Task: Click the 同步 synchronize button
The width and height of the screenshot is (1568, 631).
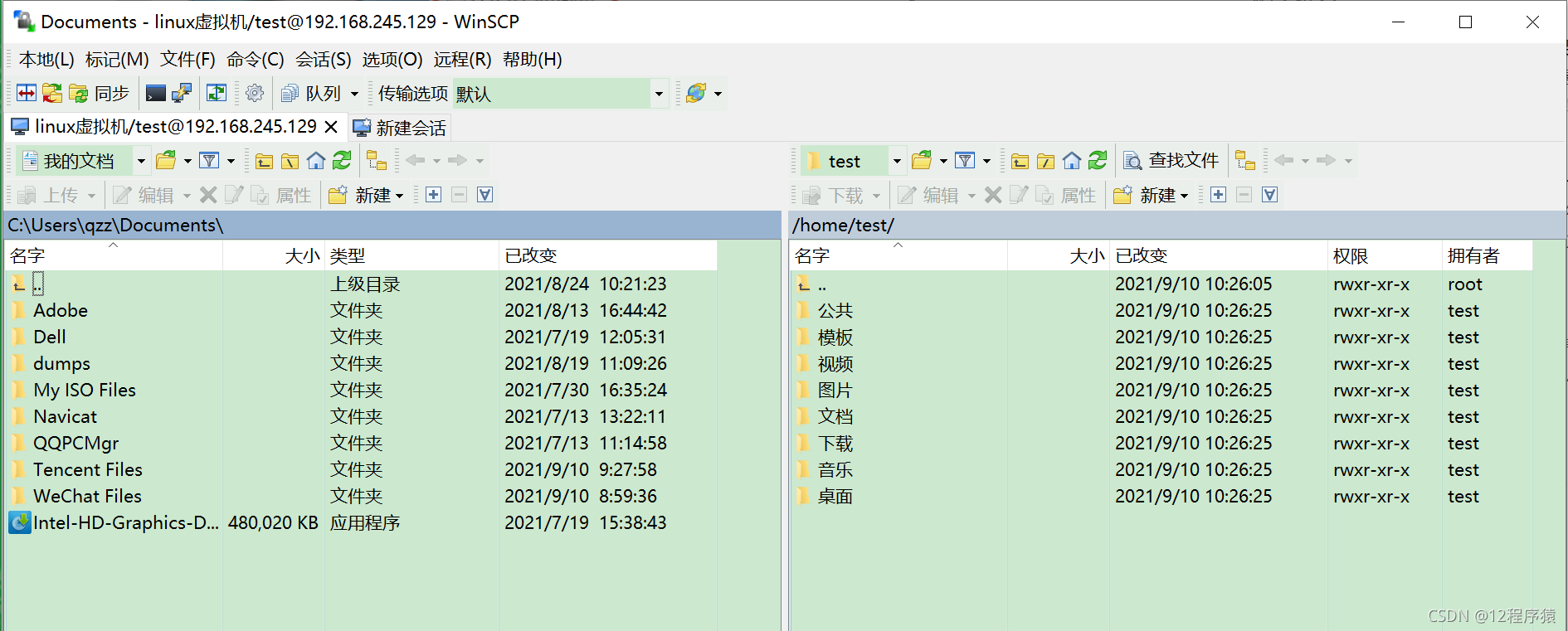Action: coord(101,93)
